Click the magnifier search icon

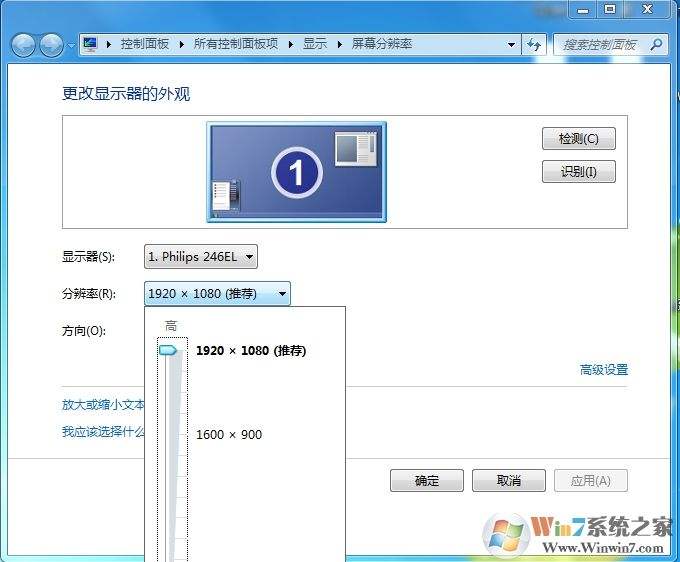[x=657, y=44]
